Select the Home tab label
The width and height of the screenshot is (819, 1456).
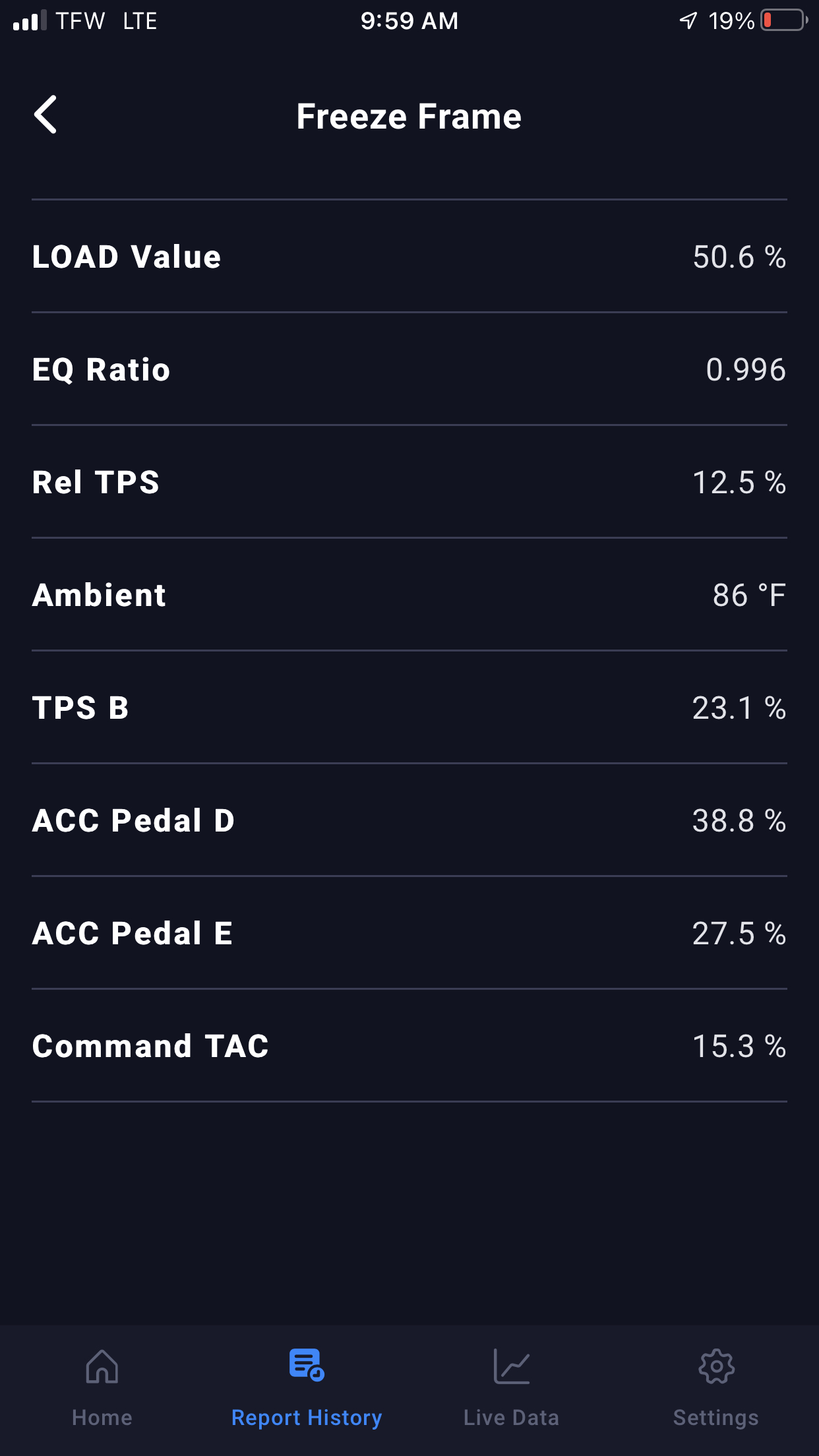[x=102, y=1418]
